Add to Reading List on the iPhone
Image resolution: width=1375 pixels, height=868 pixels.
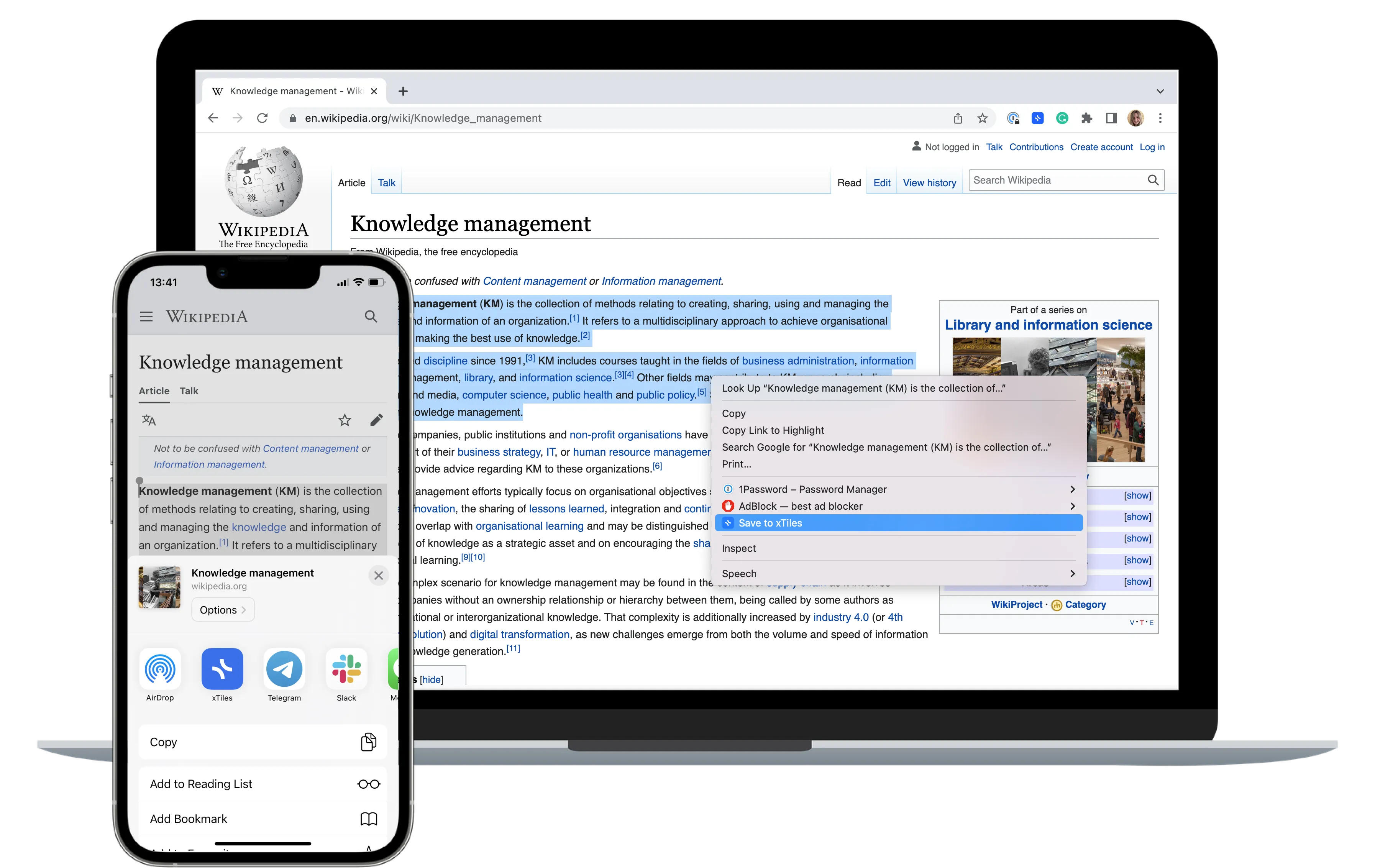click(x=201, y=783)
